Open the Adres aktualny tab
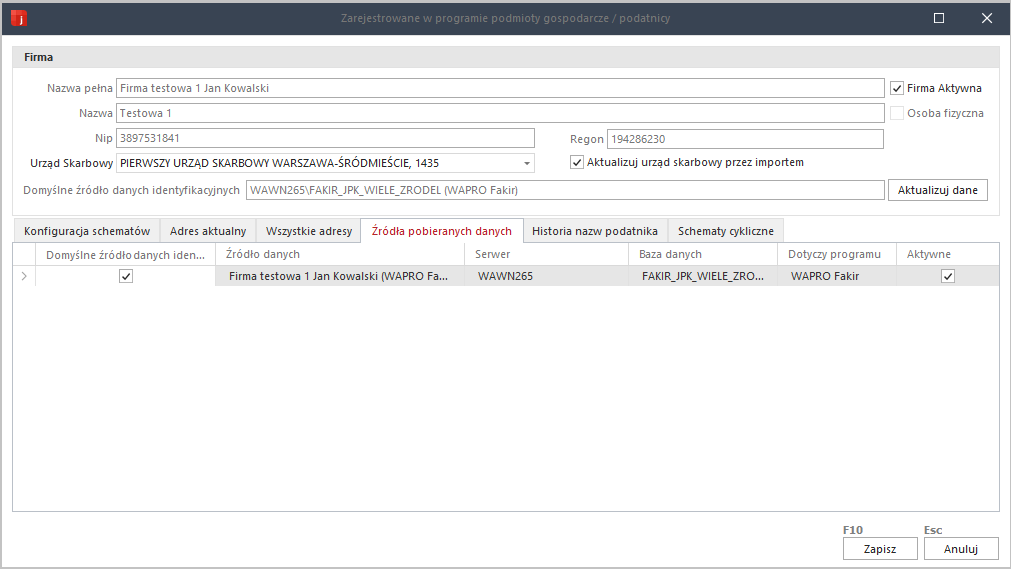1011x569 pixels. (x=208, y=231)
